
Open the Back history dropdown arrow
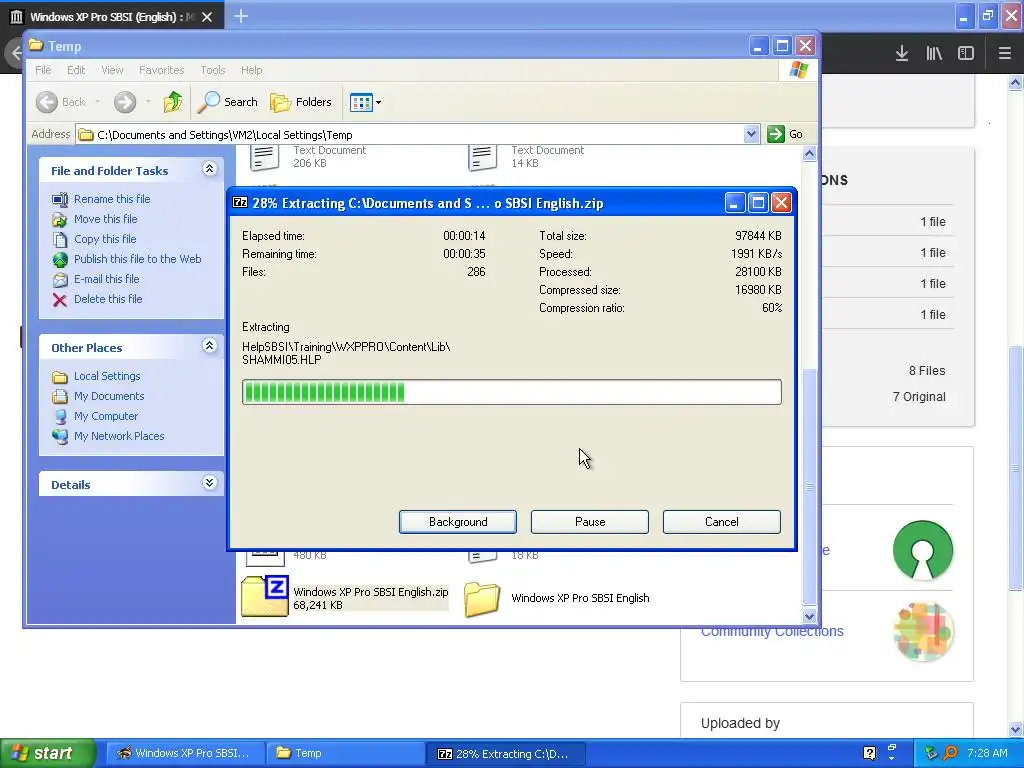pos(97,102)
